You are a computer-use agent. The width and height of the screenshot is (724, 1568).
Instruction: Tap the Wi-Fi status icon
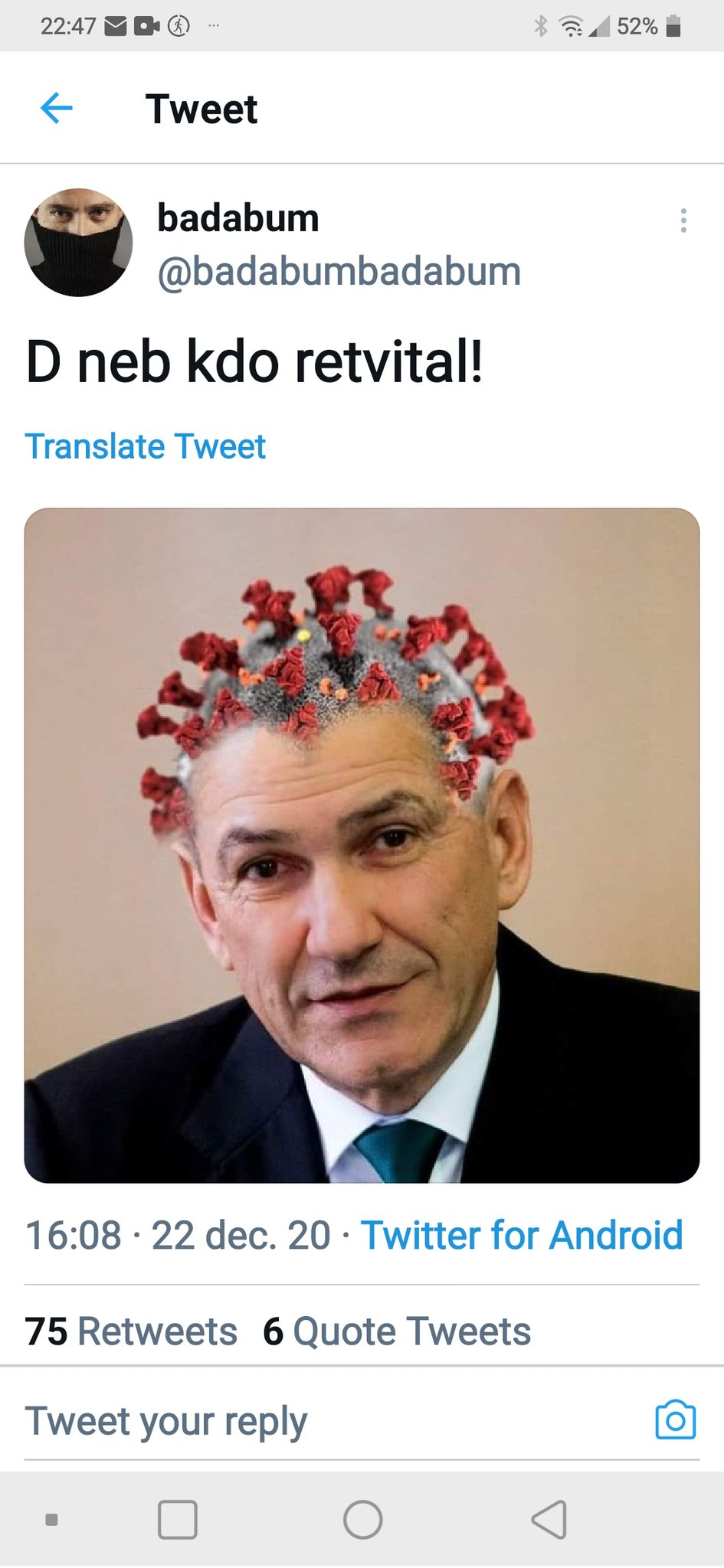tap(572, 27)
